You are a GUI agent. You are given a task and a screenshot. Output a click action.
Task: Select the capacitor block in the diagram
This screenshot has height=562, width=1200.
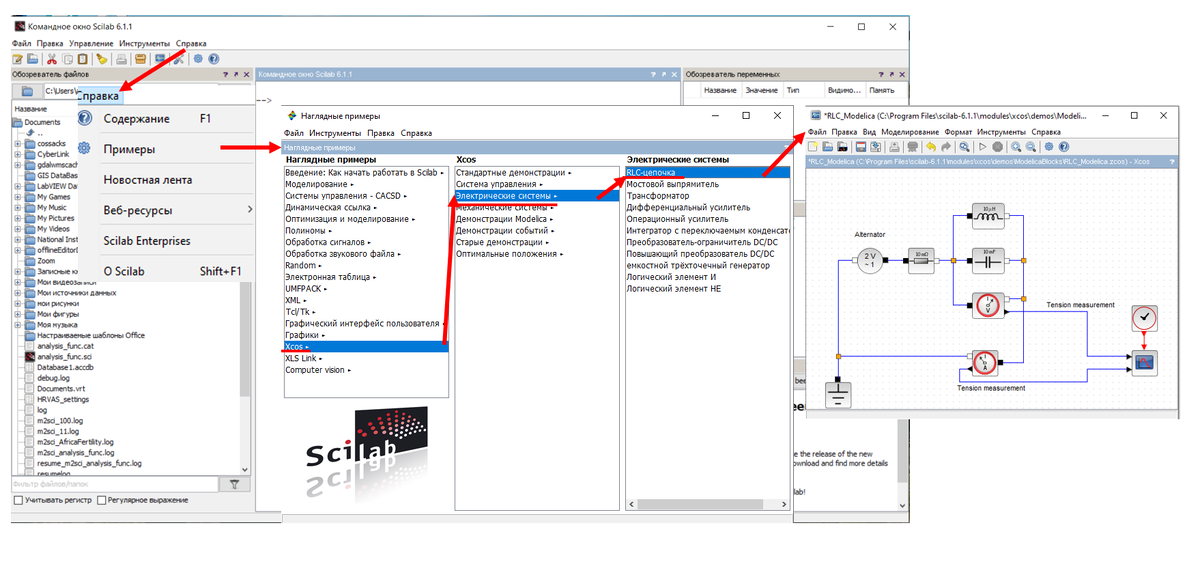click(x=986, y=260)
